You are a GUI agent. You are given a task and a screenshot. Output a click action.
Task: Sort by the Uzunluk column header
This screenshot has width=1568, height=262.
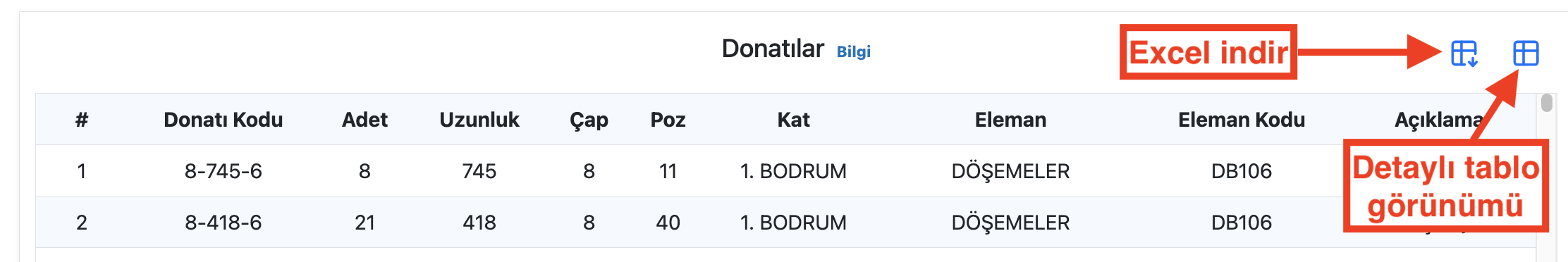pos(479,120)
